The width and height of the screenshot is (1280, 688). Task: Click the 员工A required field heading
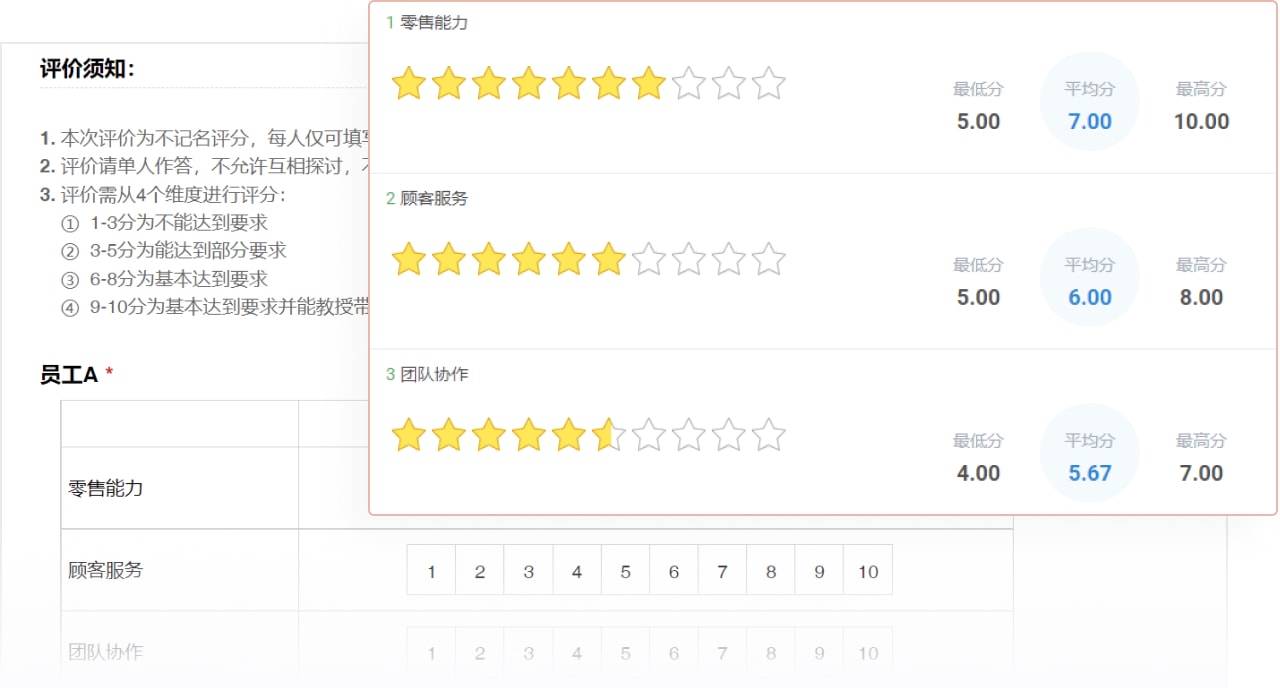(77, 375)
